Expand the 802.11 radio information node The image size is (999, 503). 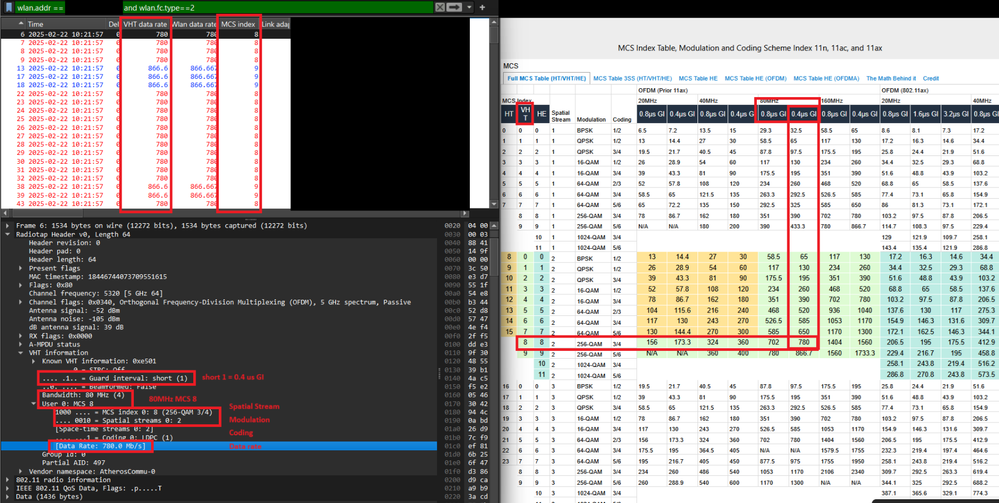[x=7, y=479]
